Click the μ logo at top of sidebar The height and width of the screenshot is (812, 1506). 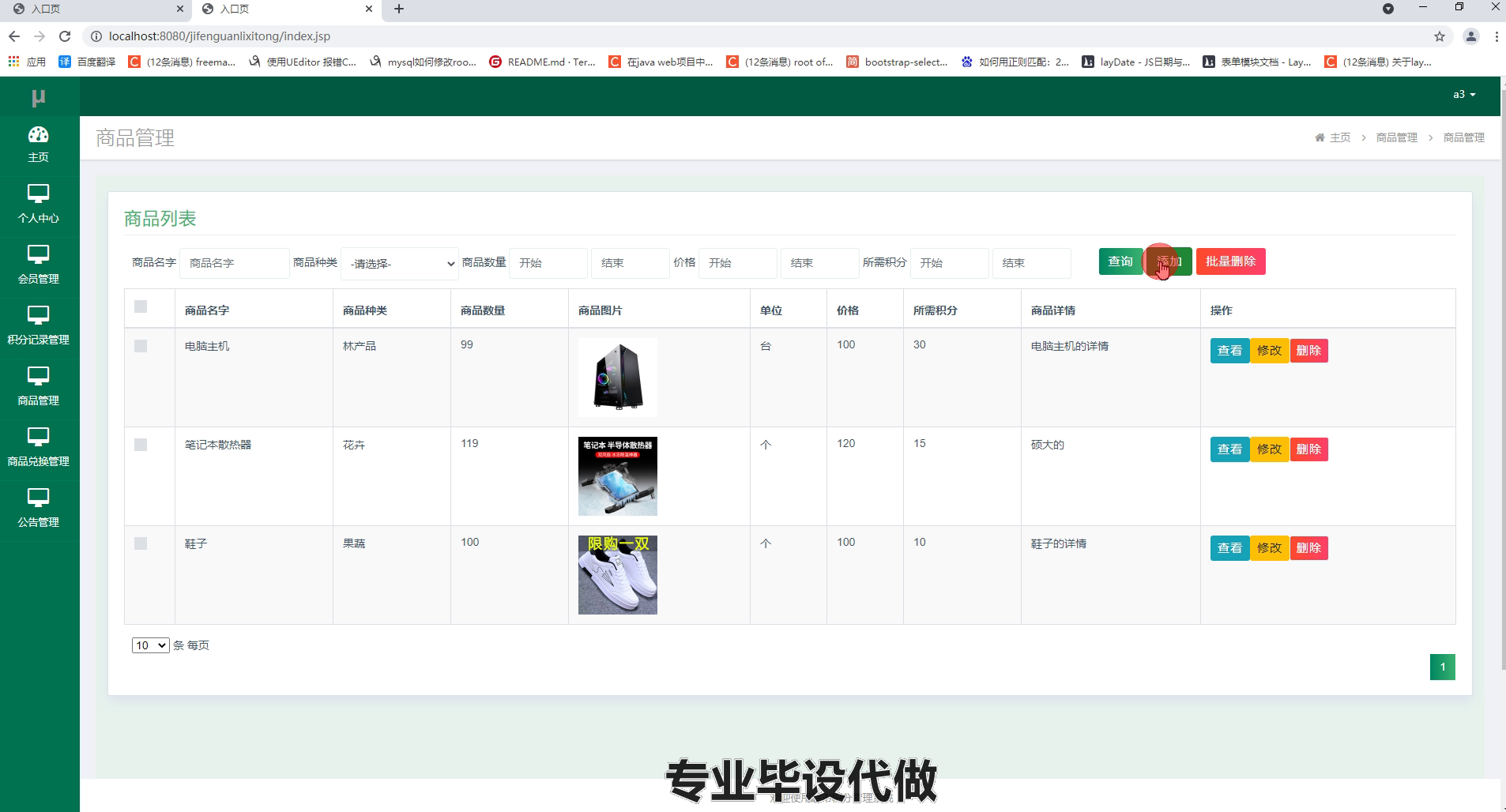click(38, 97)
